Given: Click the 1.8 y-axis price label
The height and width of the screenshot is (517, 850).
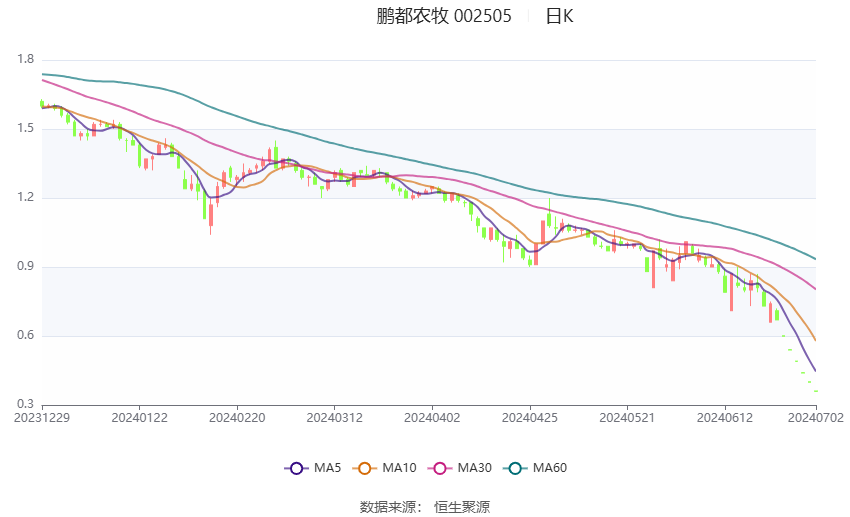Looking at the screenshot, I should 25,59.
